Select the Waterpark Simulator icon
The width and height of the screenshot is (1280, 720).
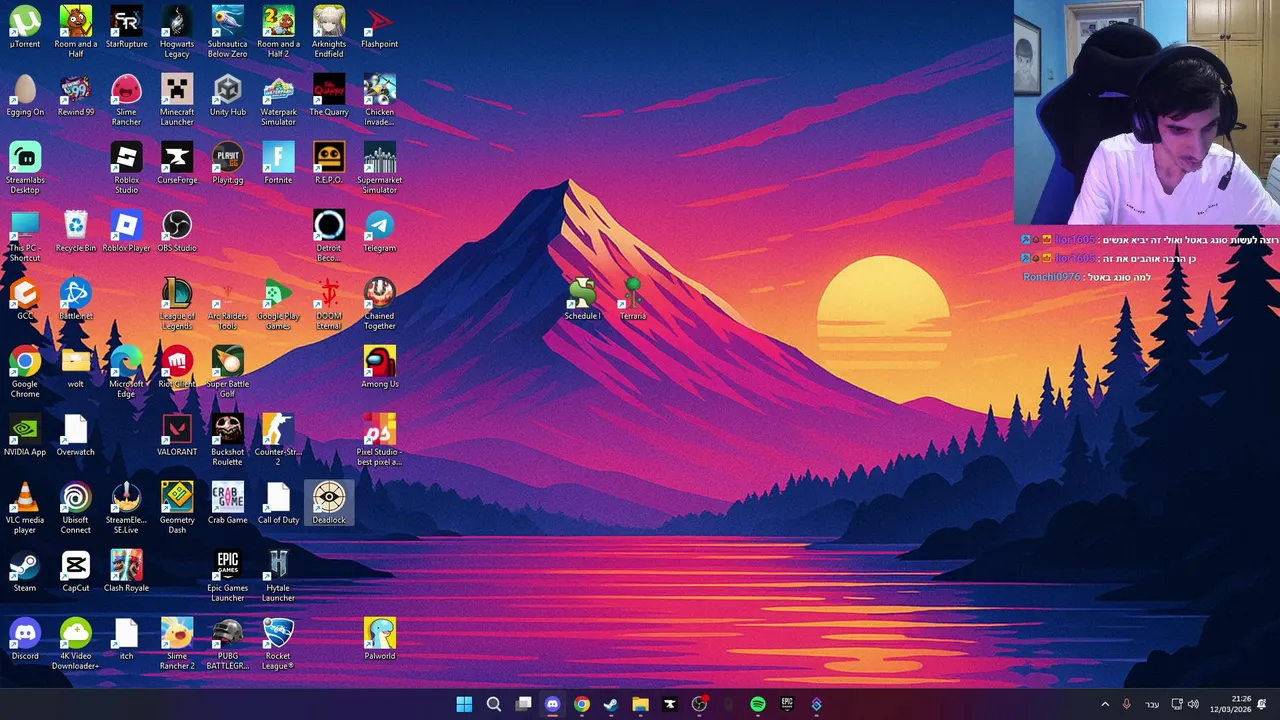click(x=278, y=100)
